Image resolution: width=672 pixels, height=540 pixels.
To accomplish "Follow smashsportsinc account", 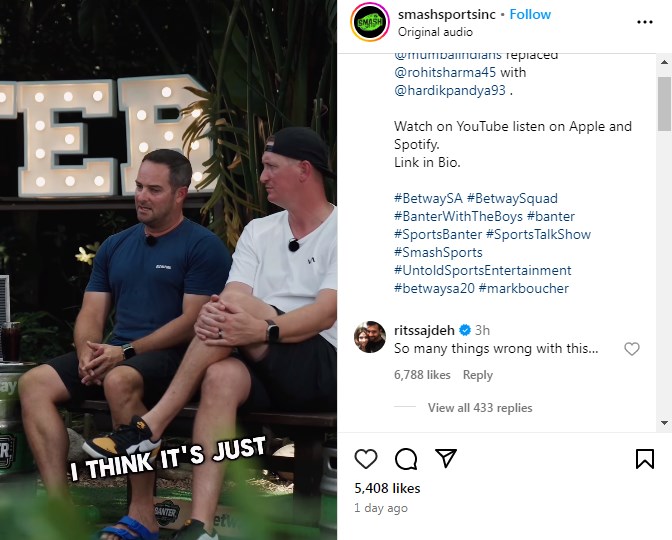I will click(x=530, y=14).
